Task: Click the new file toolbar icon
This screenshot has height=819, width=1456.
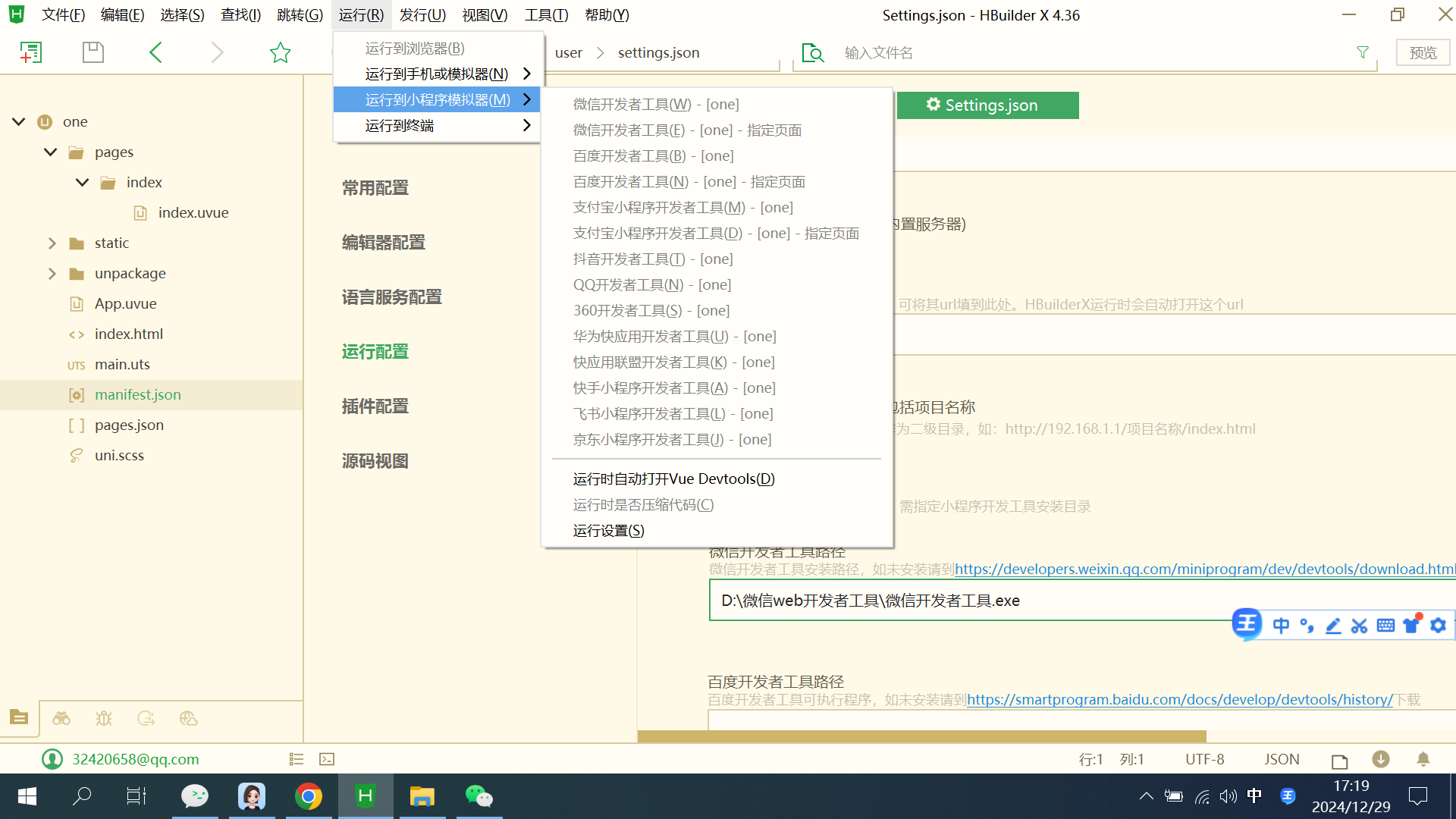Action: pos(30,52)
